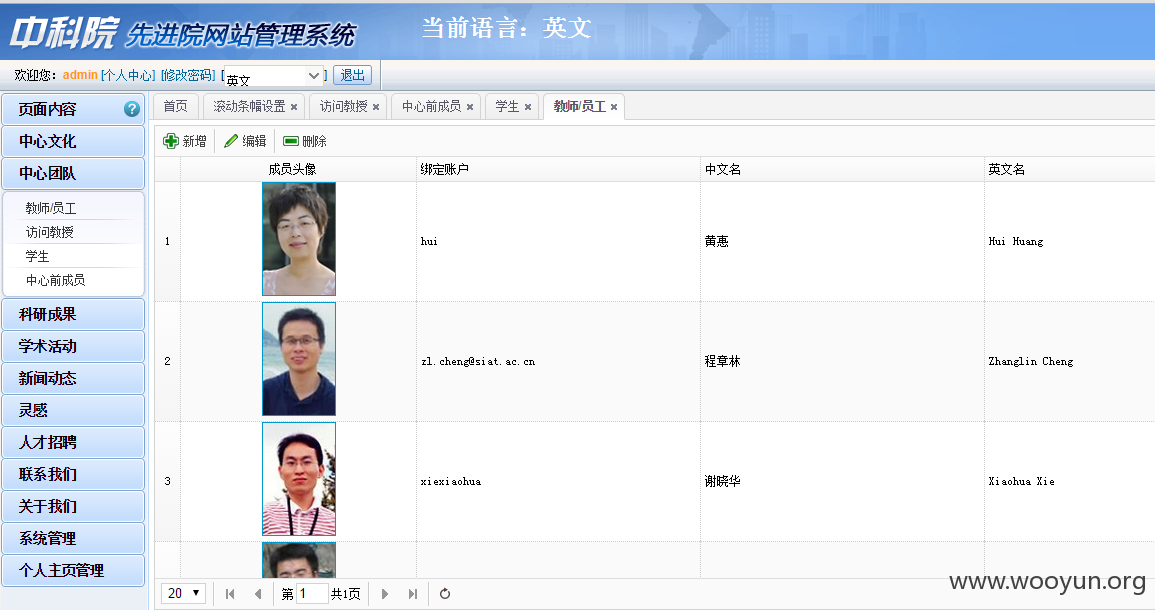Viewport: 1155px width, 610px height.
Task: Open the 修改密码 link
Action: [x=189, y=75]
